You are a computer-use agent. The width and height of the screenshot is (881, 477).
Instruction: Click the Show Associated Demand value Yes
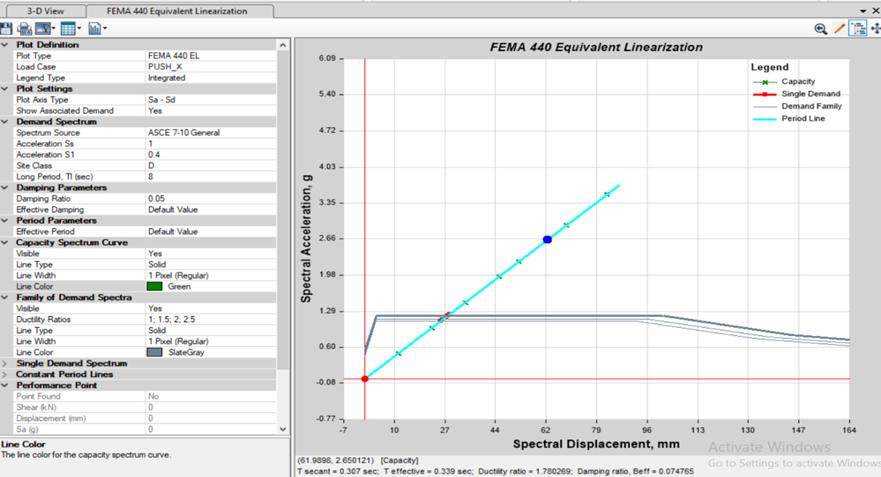(x=211, y=111)
